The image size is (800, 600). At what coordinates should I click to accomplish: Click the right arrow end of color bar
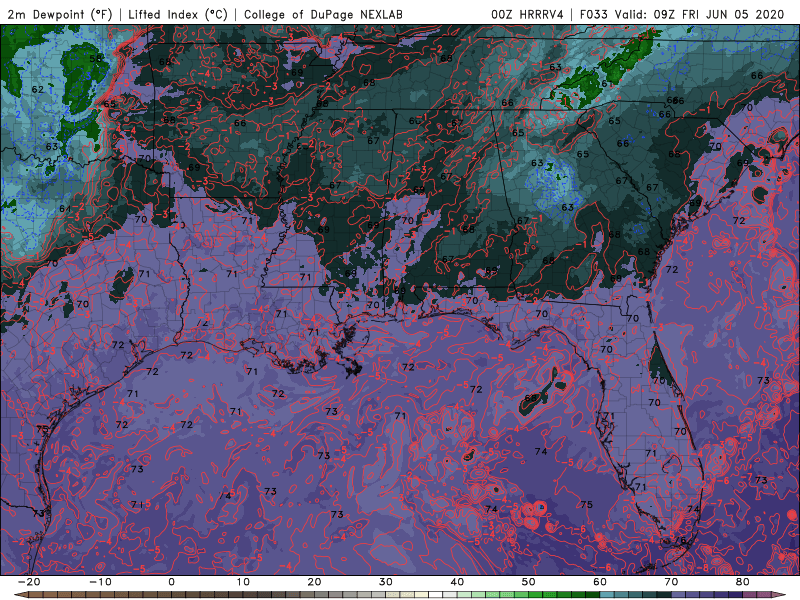[781, 595]
